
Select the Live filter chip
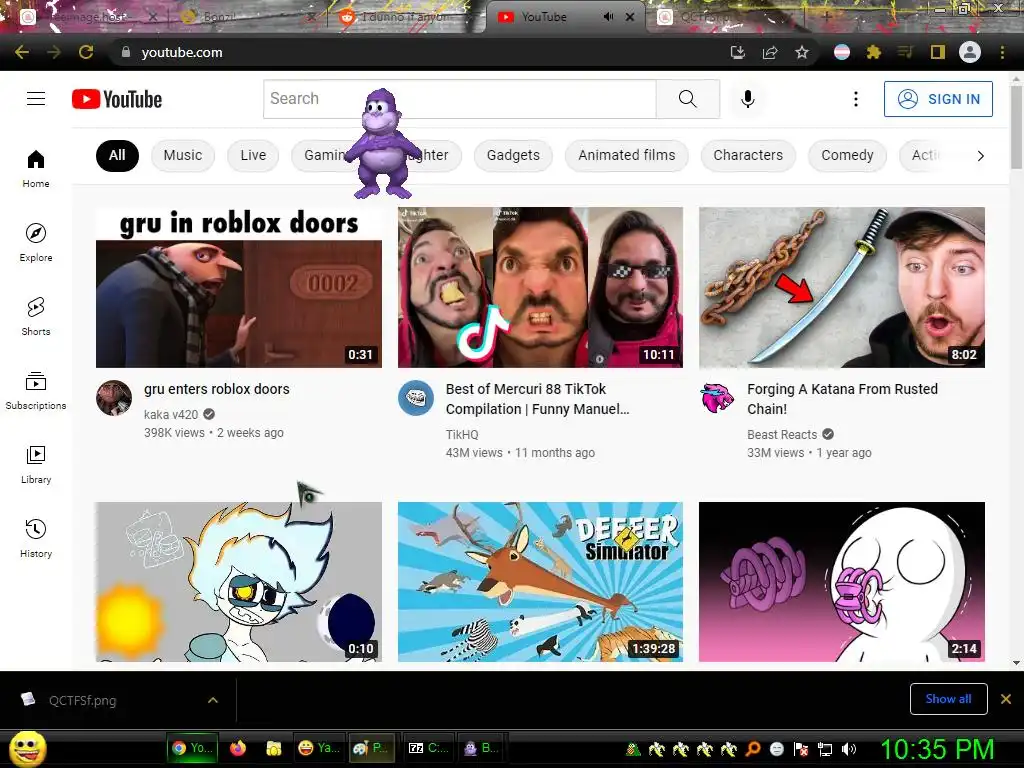253,155
